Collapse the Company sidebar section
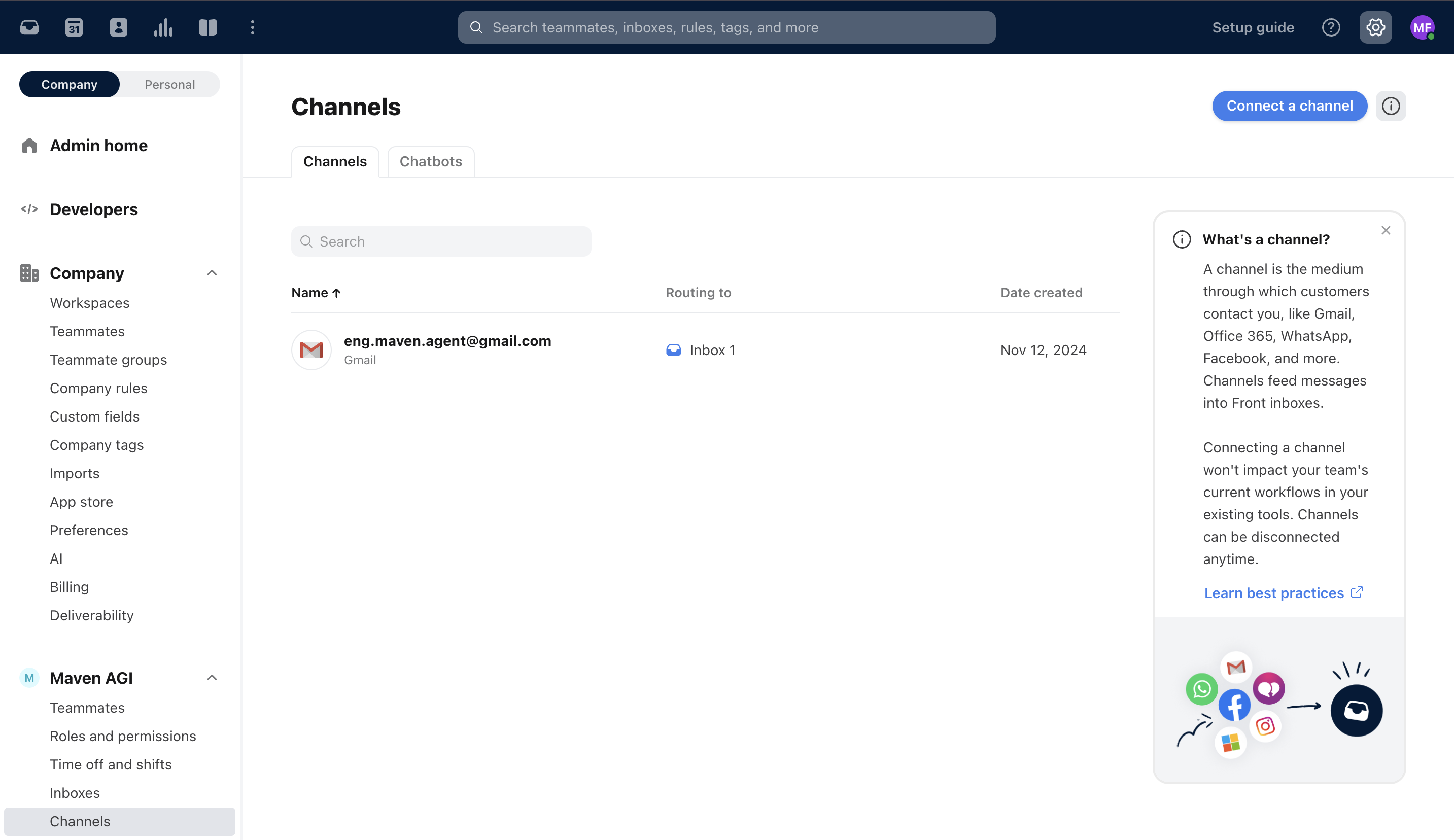This screenshot has width=1454, height=840. 212,273
